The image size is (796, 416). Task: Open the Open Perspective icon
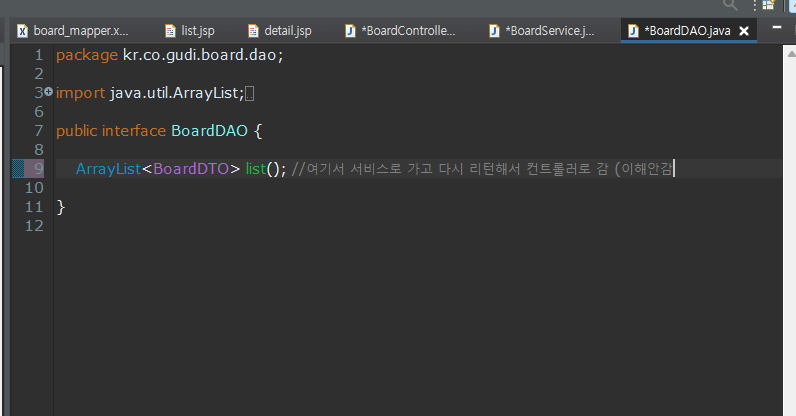coord(769,5)
